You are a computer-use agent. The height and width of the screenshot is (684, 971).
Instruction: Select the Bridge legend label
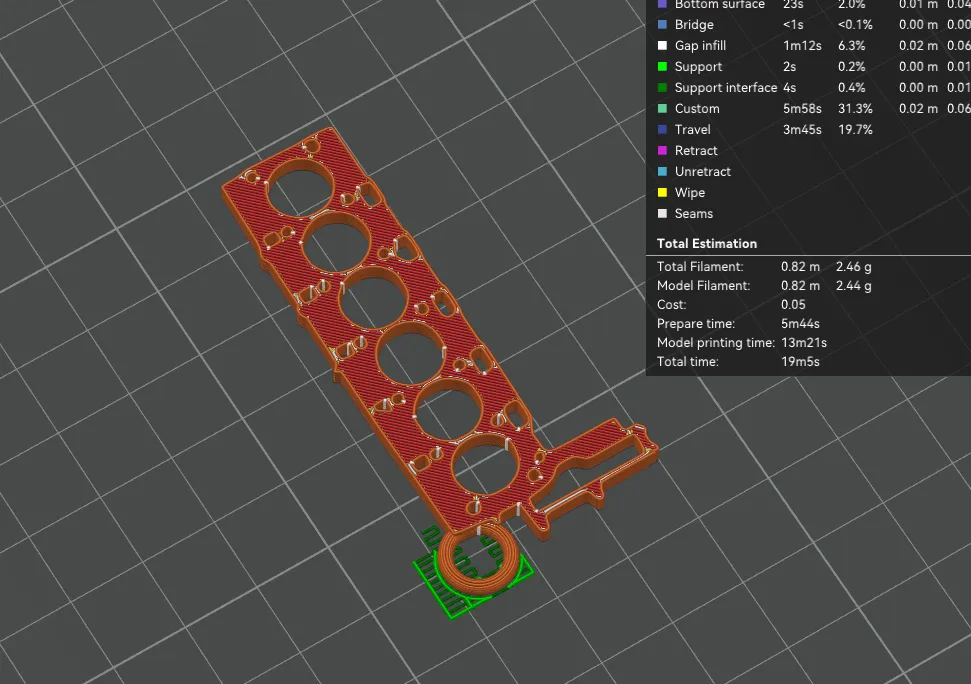tap(694, 25)
